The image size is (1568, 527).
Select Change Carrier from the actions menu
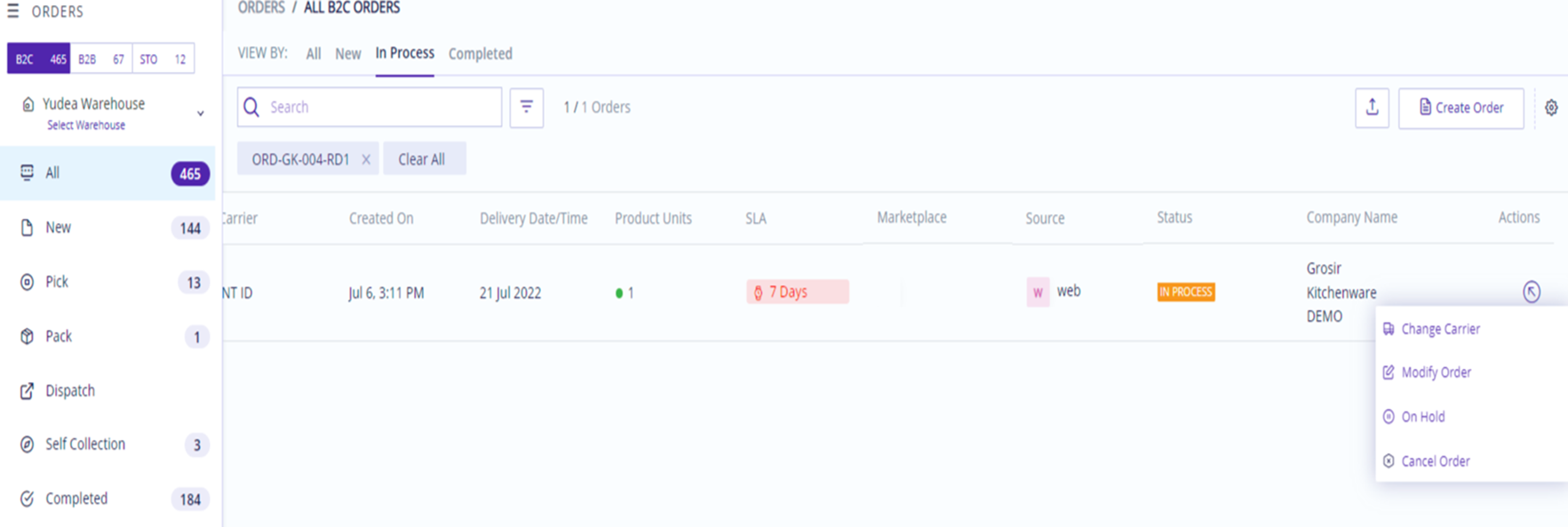[1440, 328]
